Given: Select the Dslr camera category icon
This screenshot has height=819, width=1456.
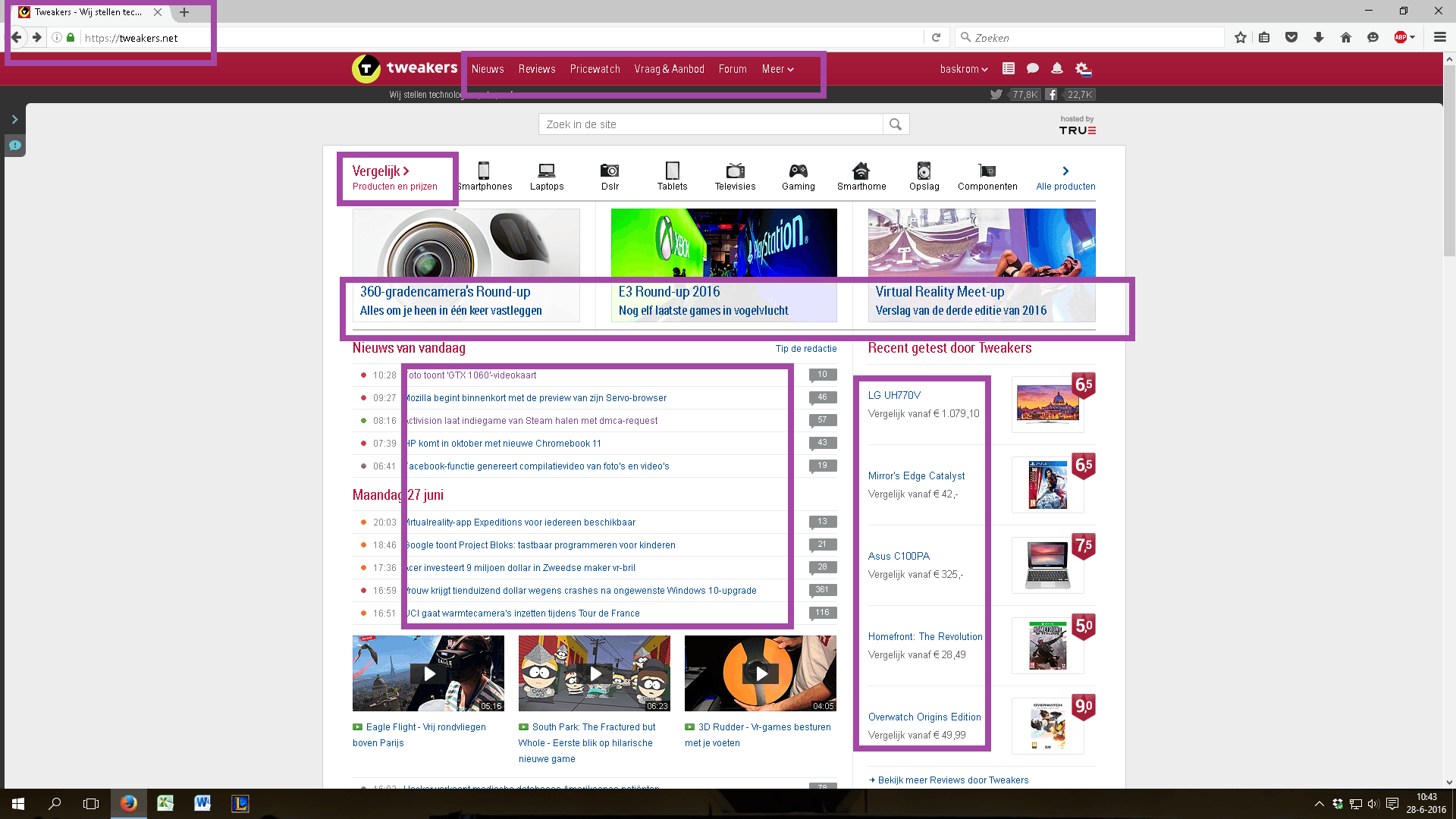Looking at the screenshot, I should 609,171.
